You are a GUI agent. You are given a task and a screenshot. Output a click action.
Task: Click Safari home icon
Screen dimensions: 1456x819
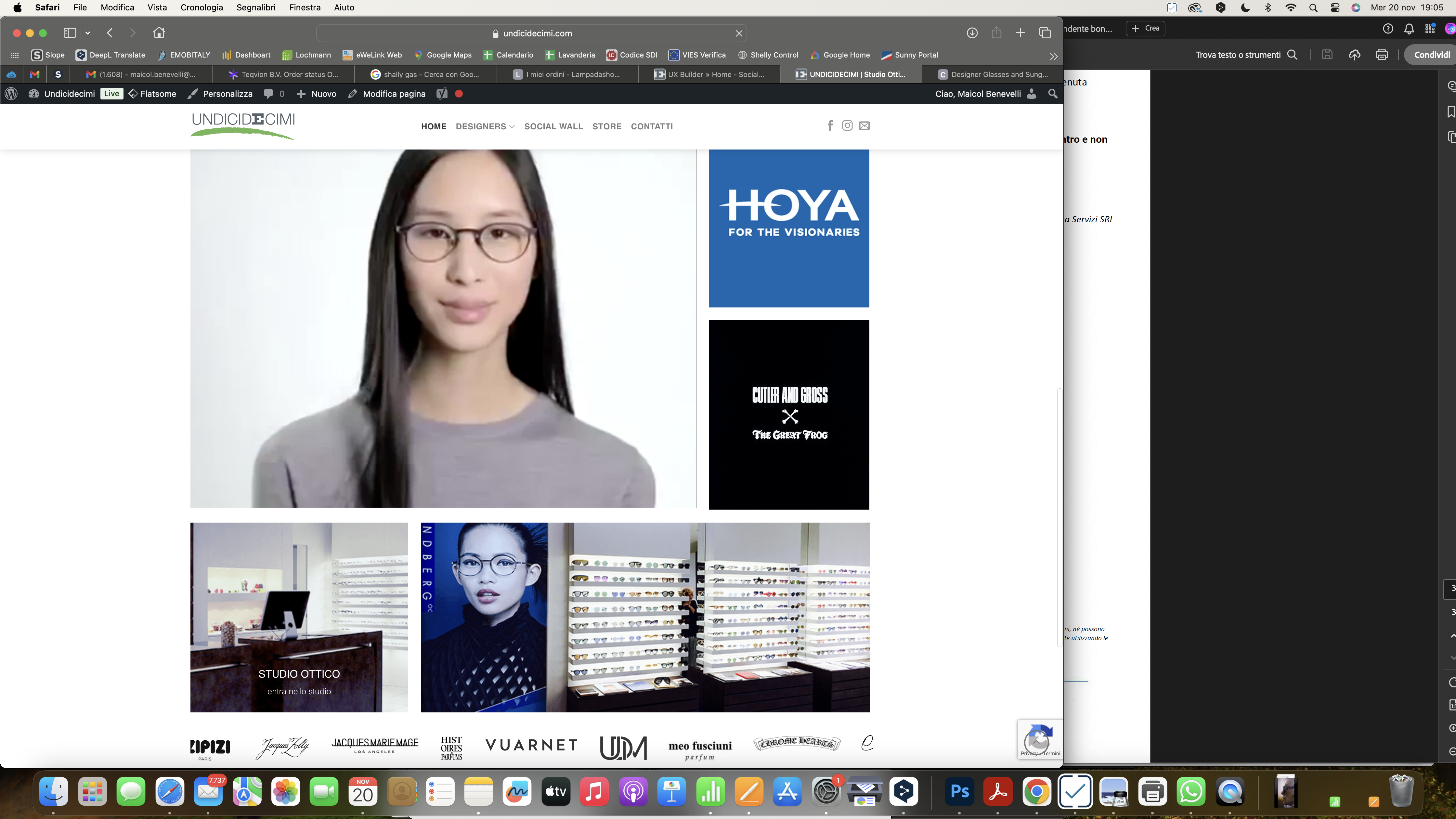(159, 33)
